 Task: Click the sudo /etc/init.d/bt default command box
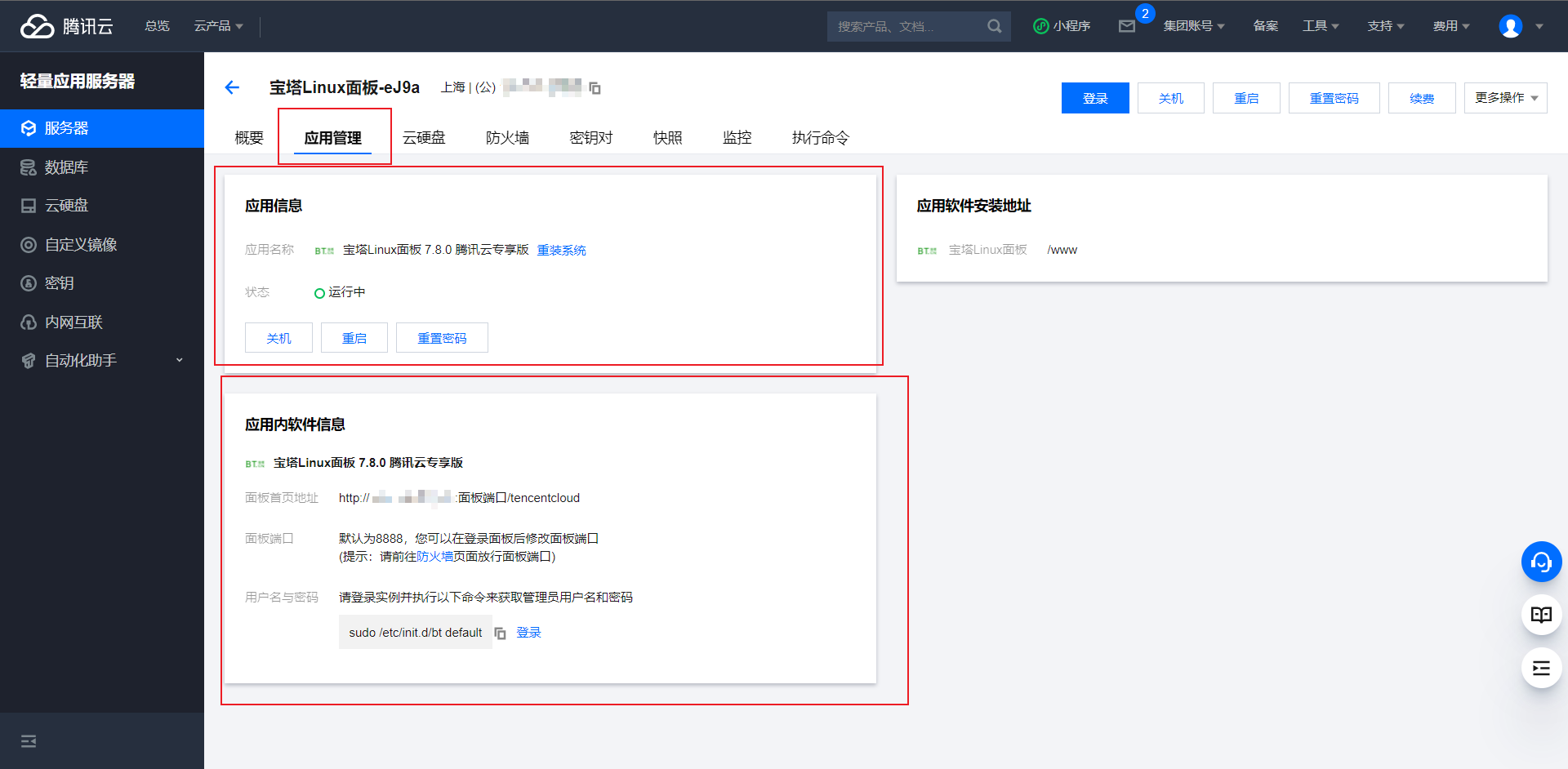pos(416,633)
